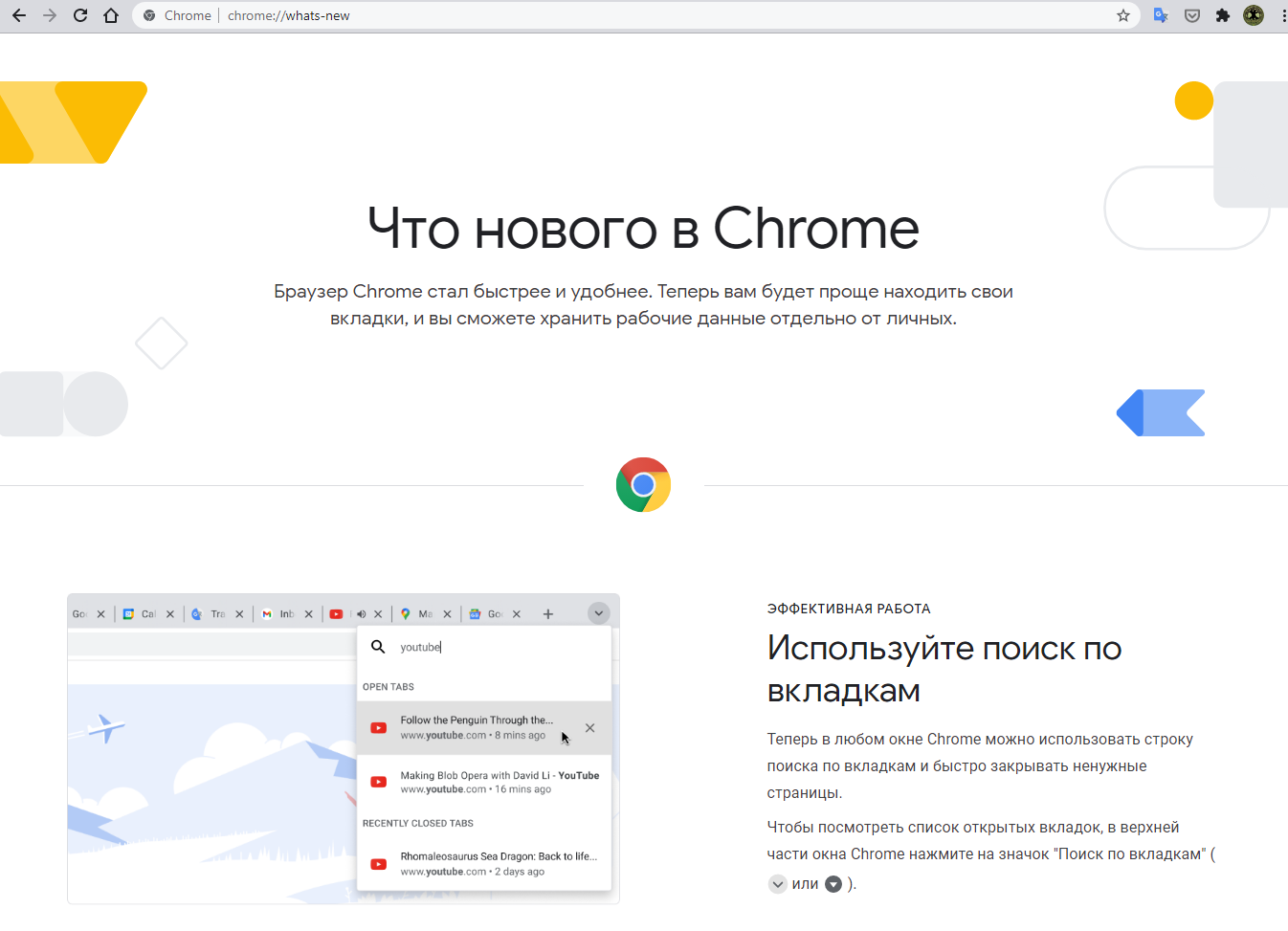Open the home page
This screenshot has height=931, width=1288.
[x=111, y=15]
